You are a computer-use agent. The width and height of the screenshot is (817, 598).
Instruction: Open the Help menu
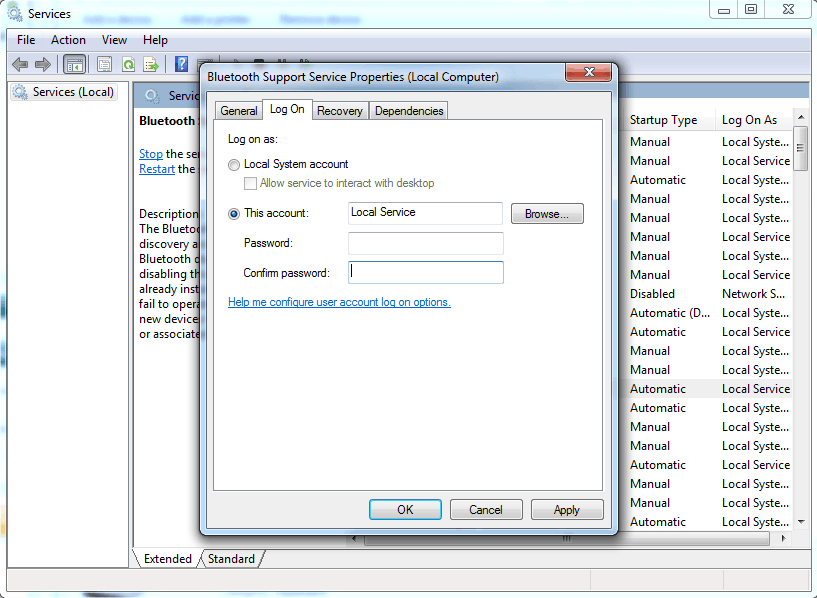coord(155,40)
